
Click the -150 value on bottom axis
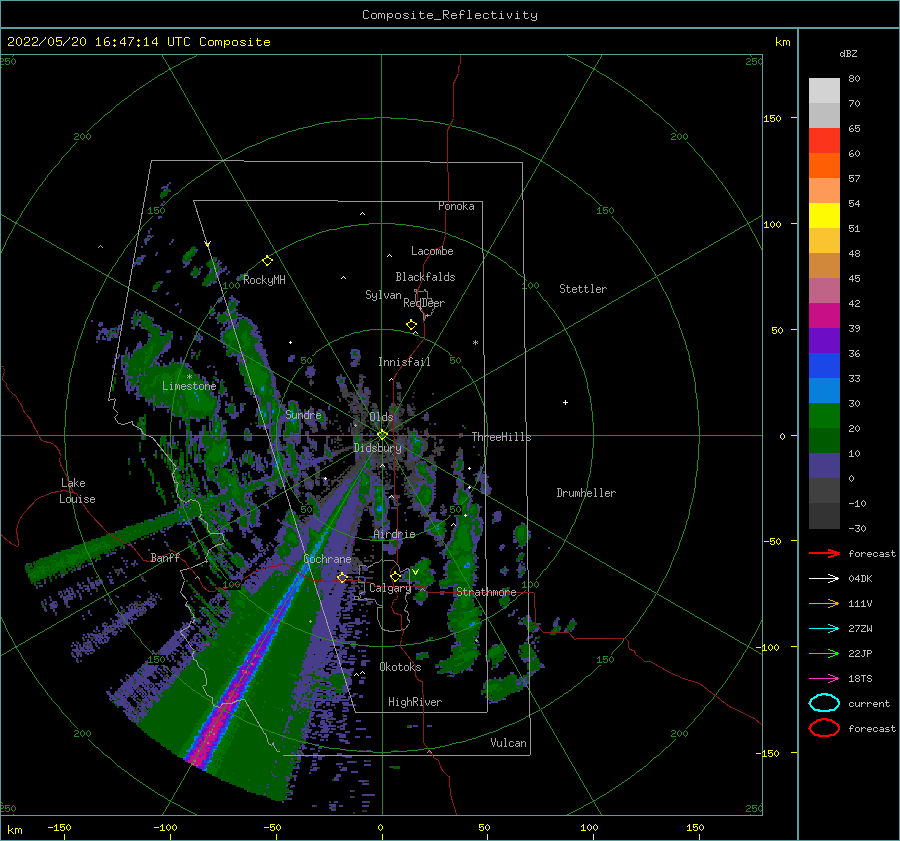point(59,827)
